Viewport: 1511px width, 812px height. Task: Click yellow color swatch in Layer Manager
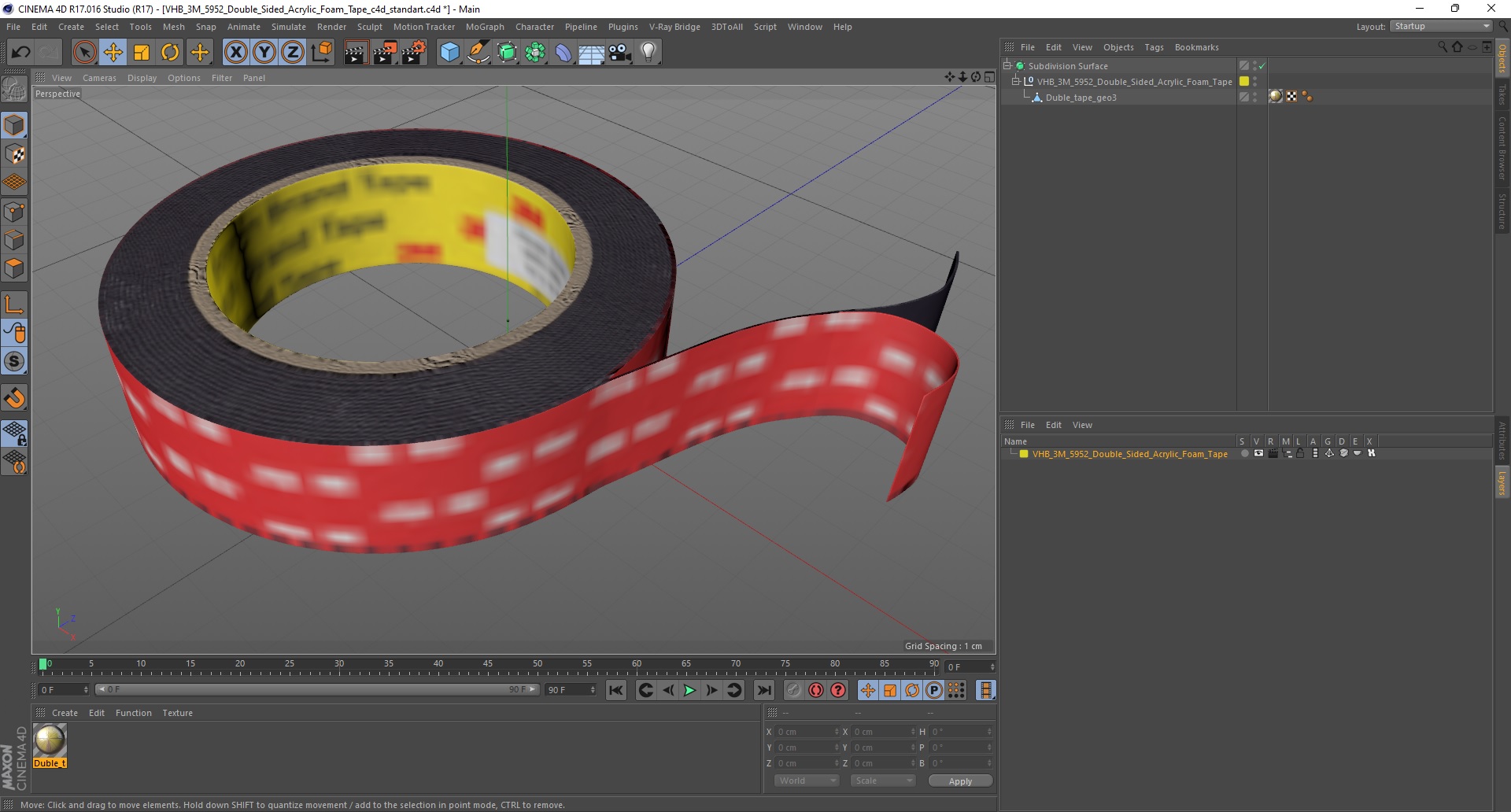point(1024,454)
